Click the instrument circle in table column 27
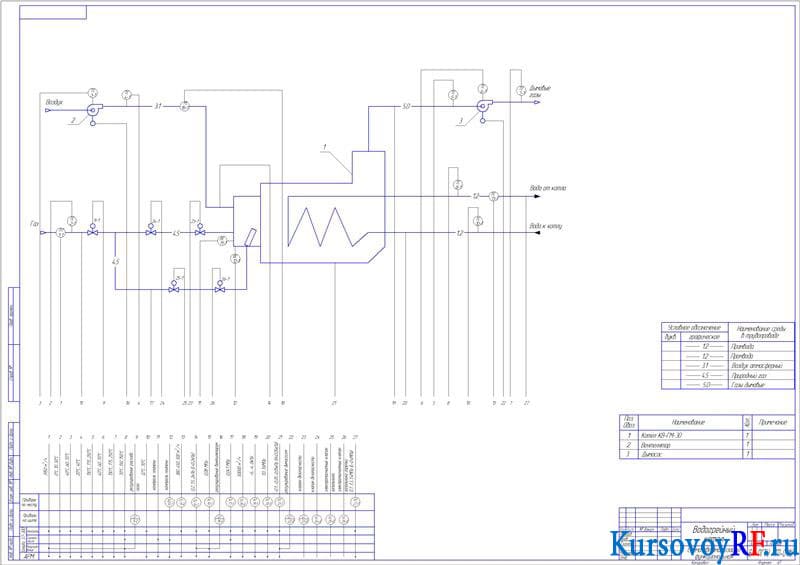This screenshot has width=800, height=565. pyautogui.click(x=355, y=502)
